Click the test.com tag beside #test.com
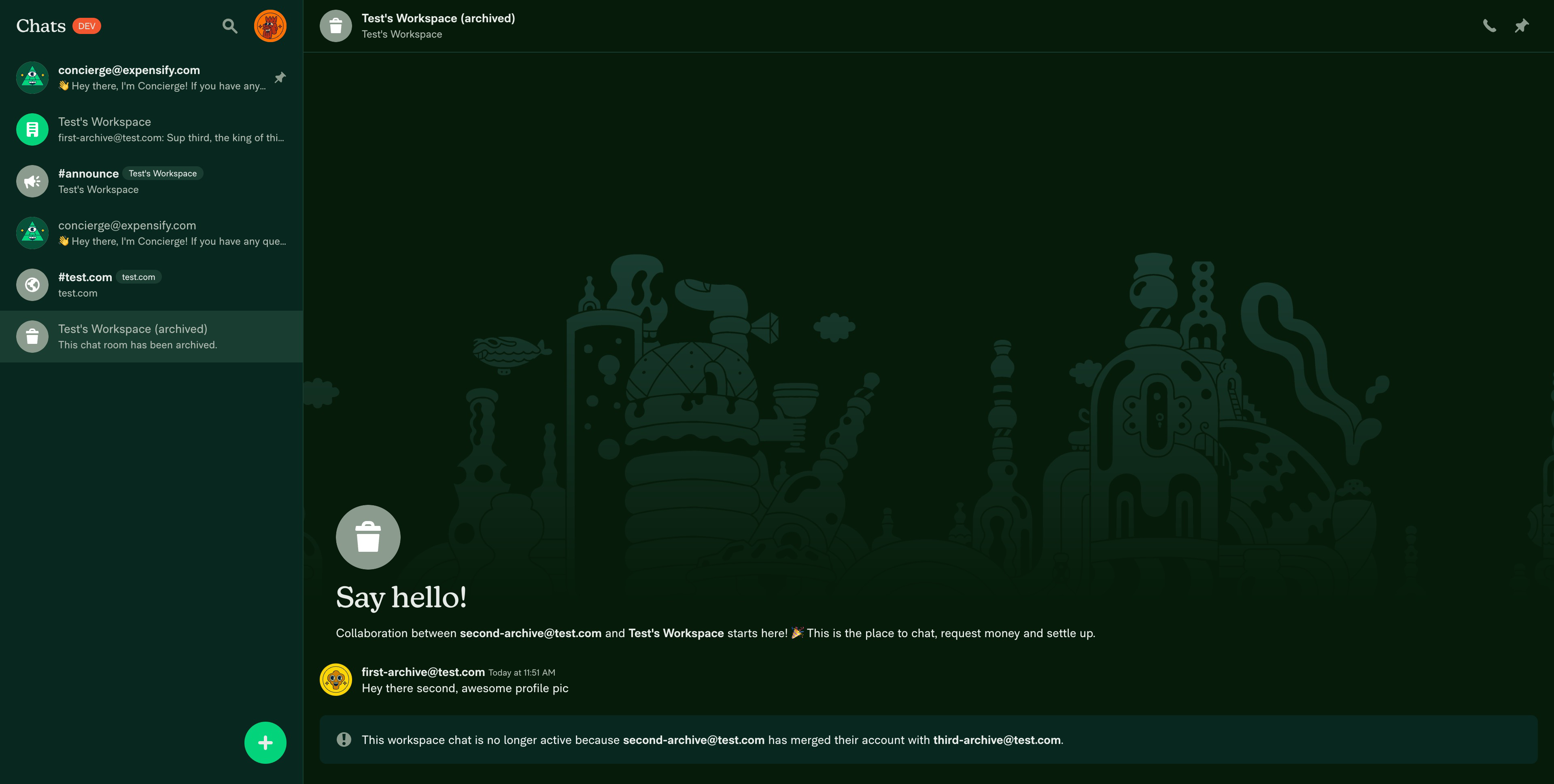 click(139, 278)
